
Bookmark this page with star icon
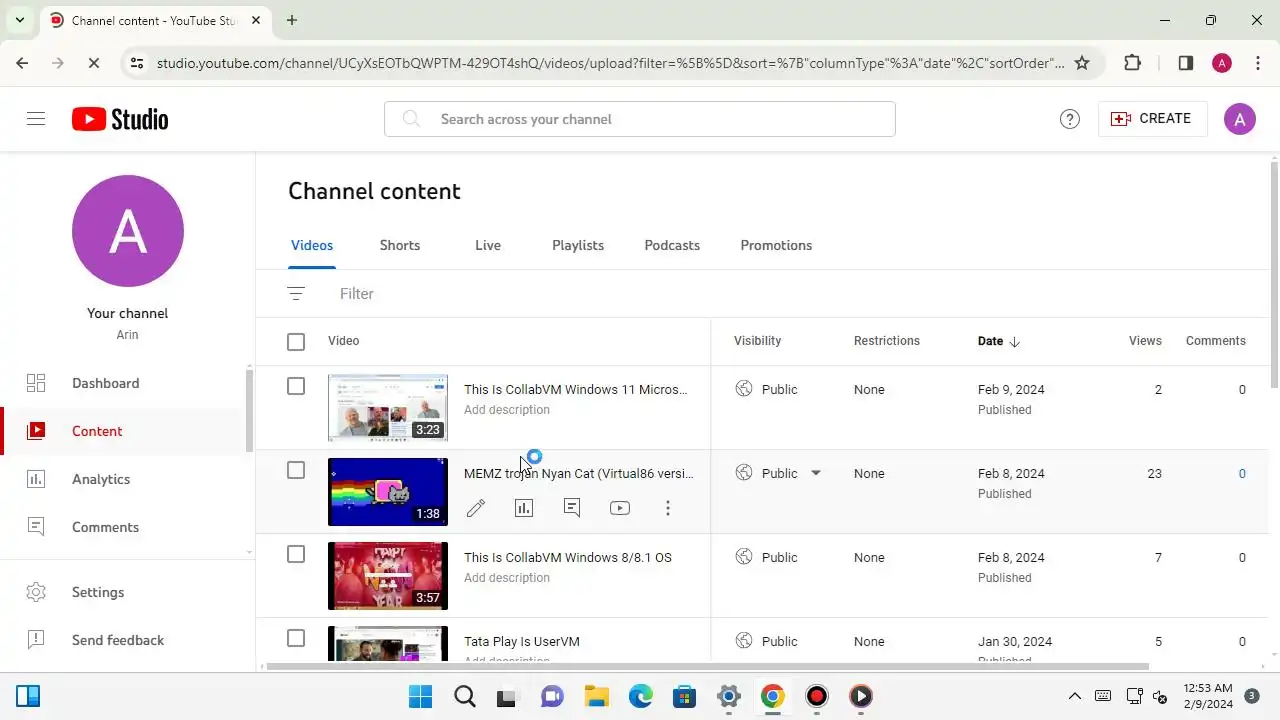click(1082, 63)
